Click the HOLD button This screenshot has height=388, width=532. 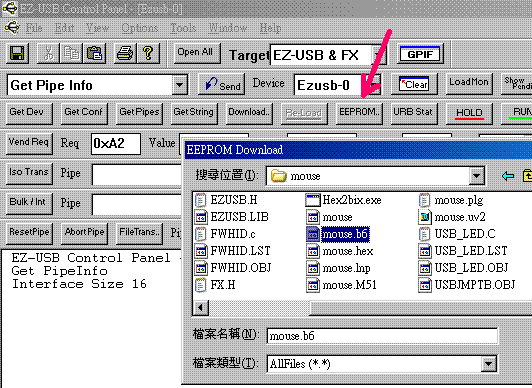tap(469, 113)
